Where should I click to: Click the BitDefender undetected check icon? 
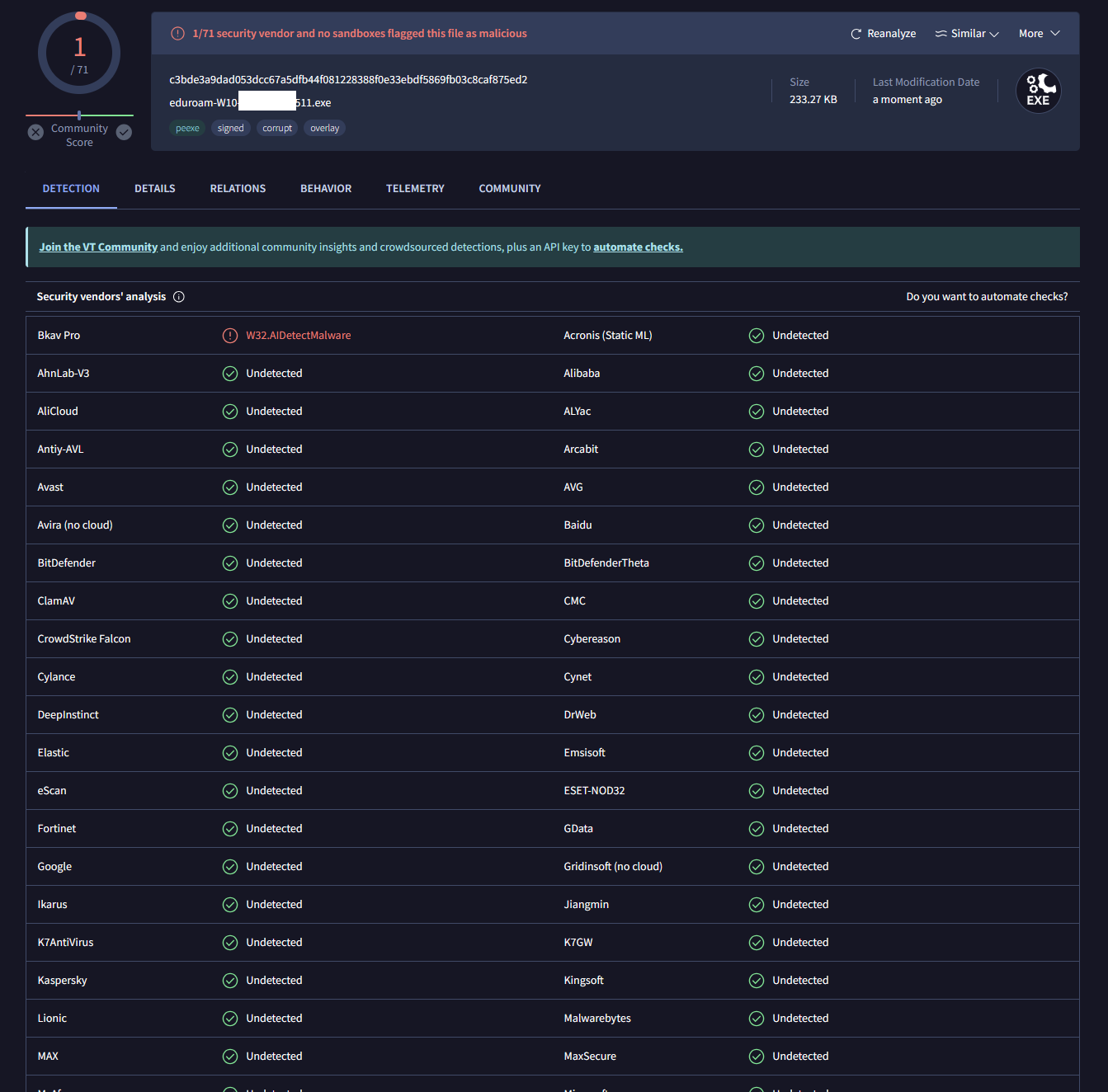click(x=230, y=563)
